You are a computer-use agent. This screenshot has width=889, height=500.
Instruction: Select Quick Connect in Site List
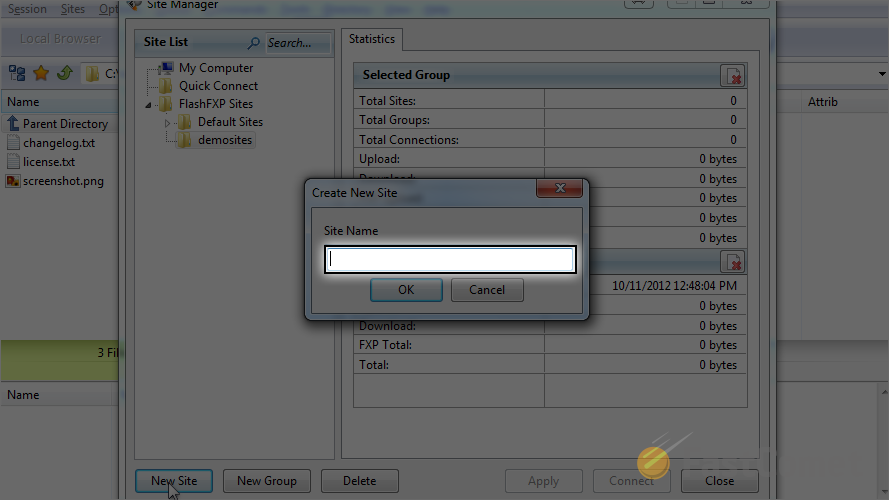click(218, 86)
